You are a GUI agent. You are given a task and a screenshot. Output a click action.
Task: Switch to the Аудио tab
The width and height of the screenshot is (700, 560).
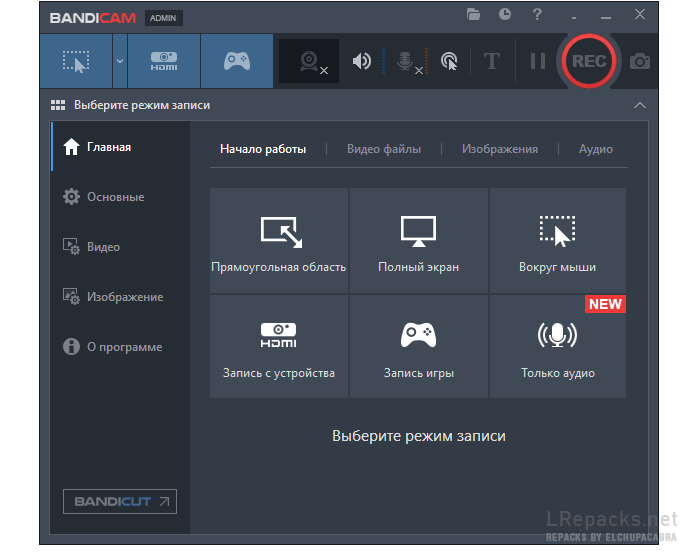pos(596,149)
